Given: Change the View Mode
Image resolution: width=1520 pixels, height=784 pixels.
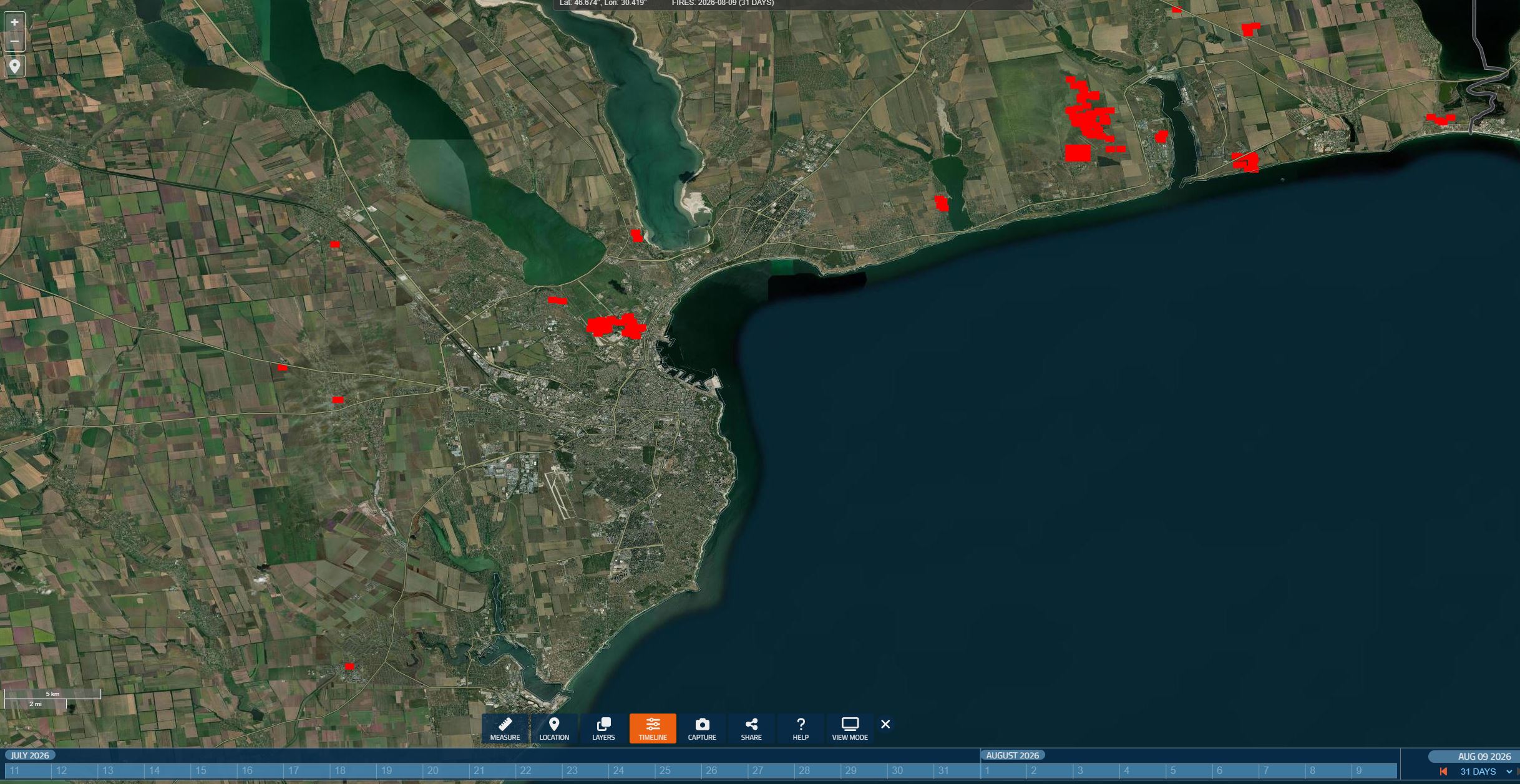Looking at the screenshot, I should coord(850,728).
